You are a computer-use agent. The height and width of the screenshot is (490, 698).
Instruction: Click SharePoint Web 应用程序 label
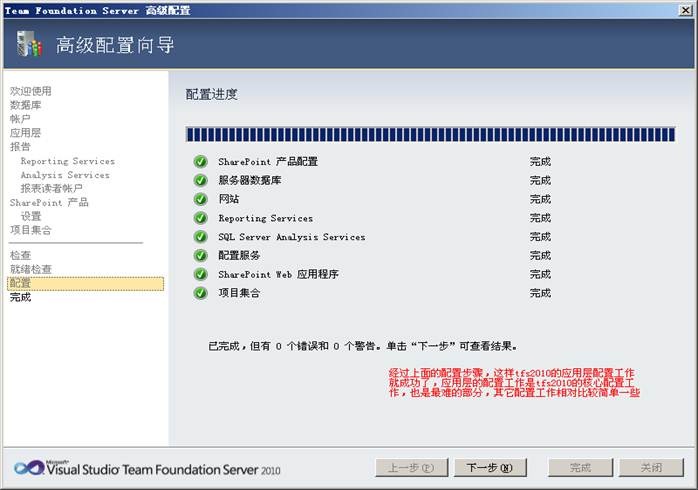pos(279,274)
